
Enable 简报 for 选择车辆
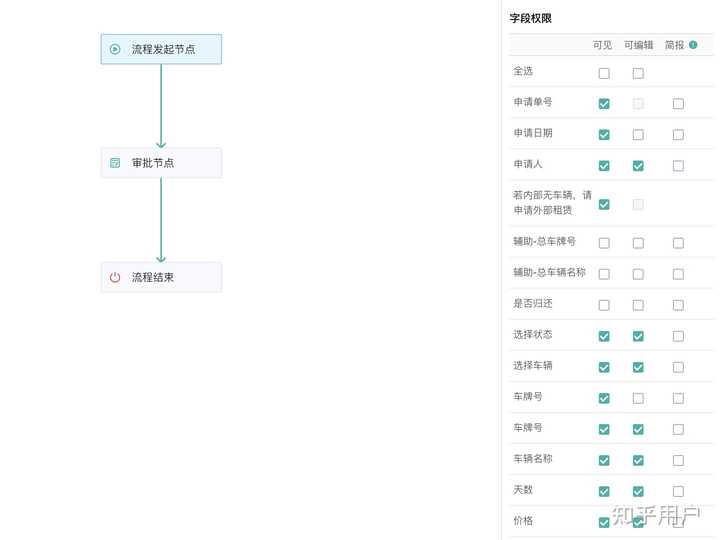(678, 367)
